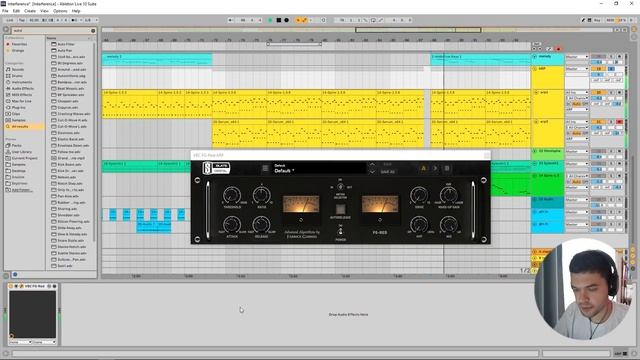Select the Instruments browser category

[22, 82]
